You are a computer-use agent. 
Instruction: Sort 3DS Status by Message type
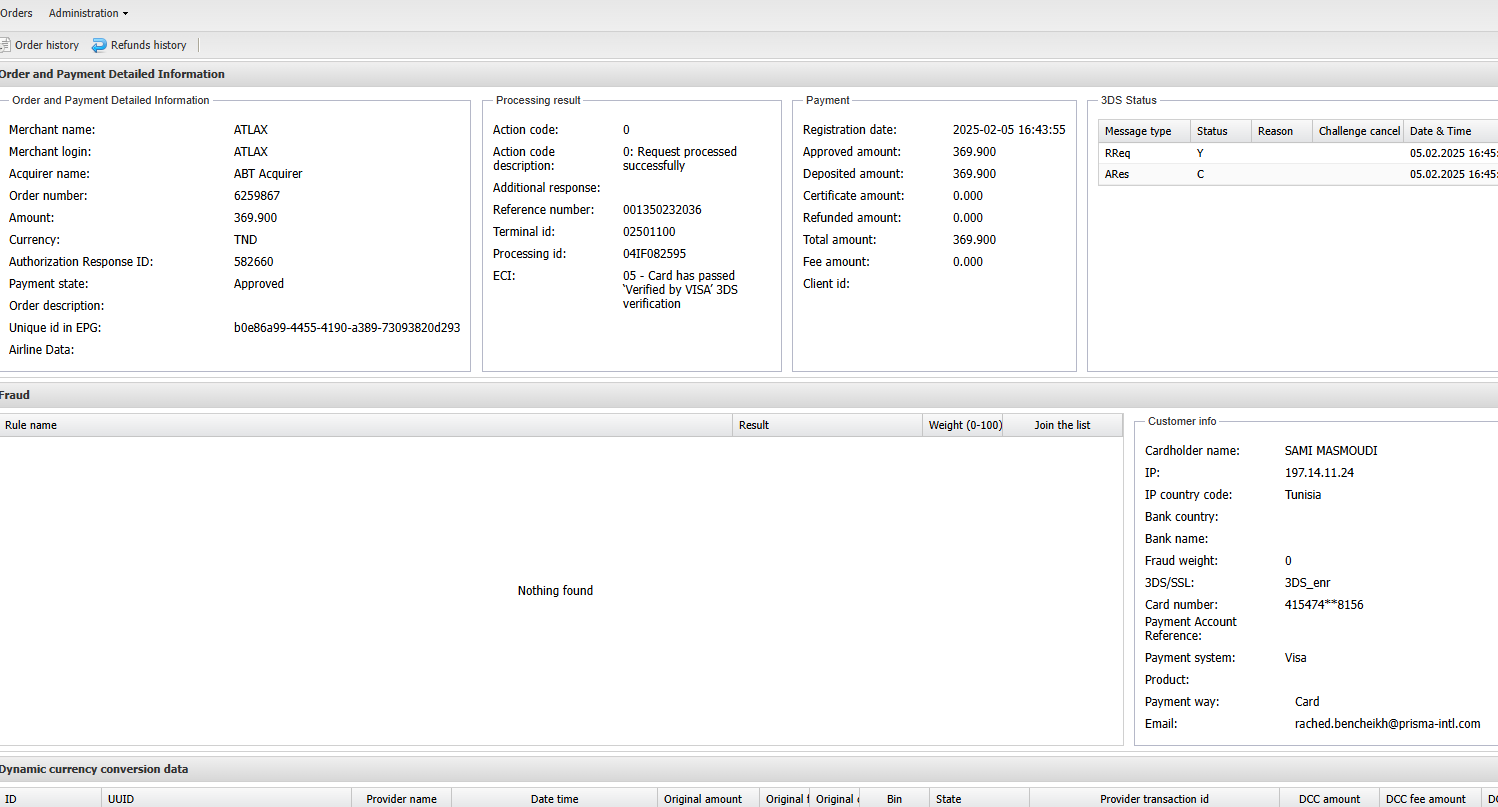click(1138, 131)
